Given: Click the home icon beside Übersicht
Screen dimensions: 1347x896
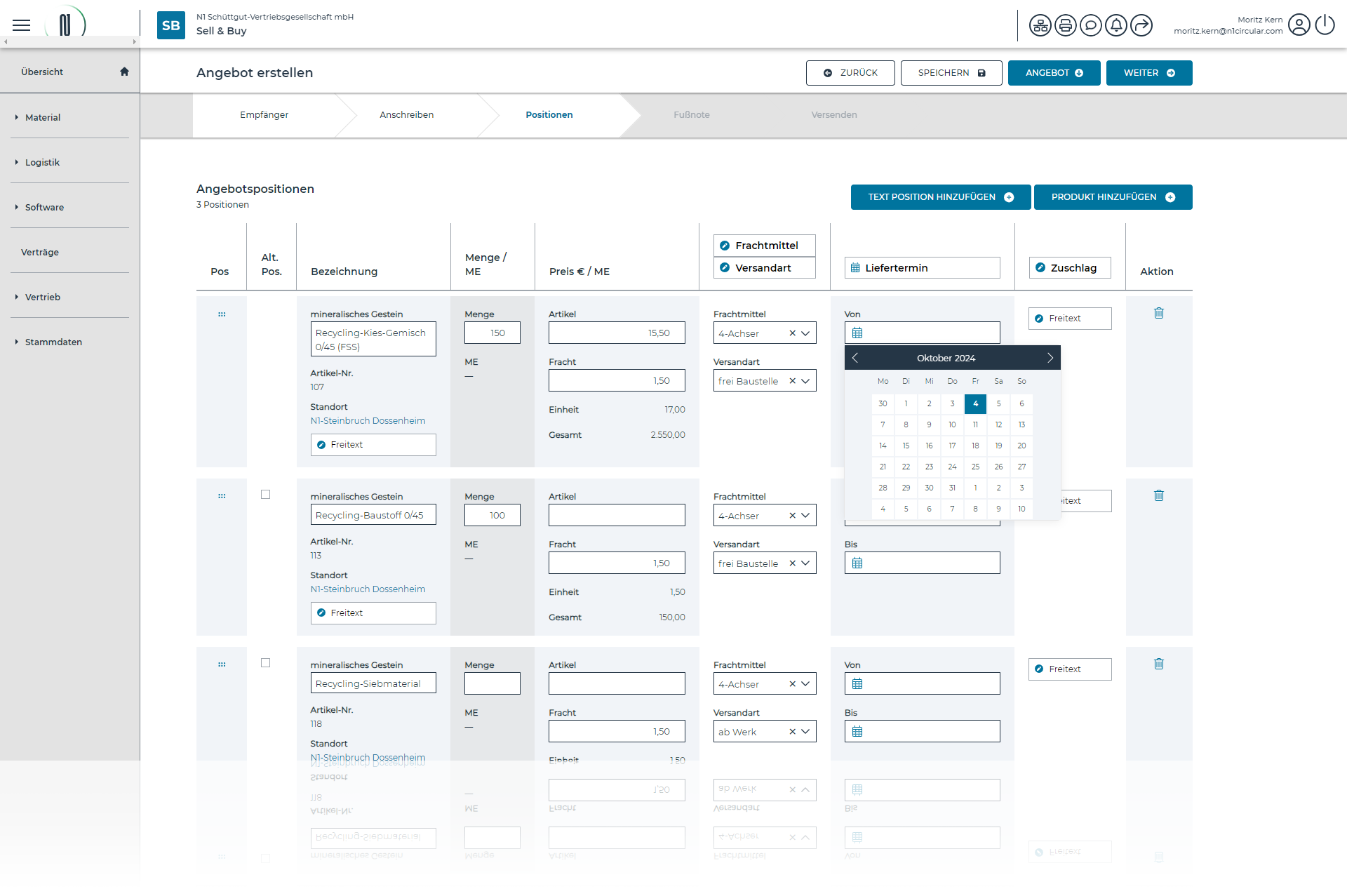Looking at the screenshot, I should coord(124,72).
